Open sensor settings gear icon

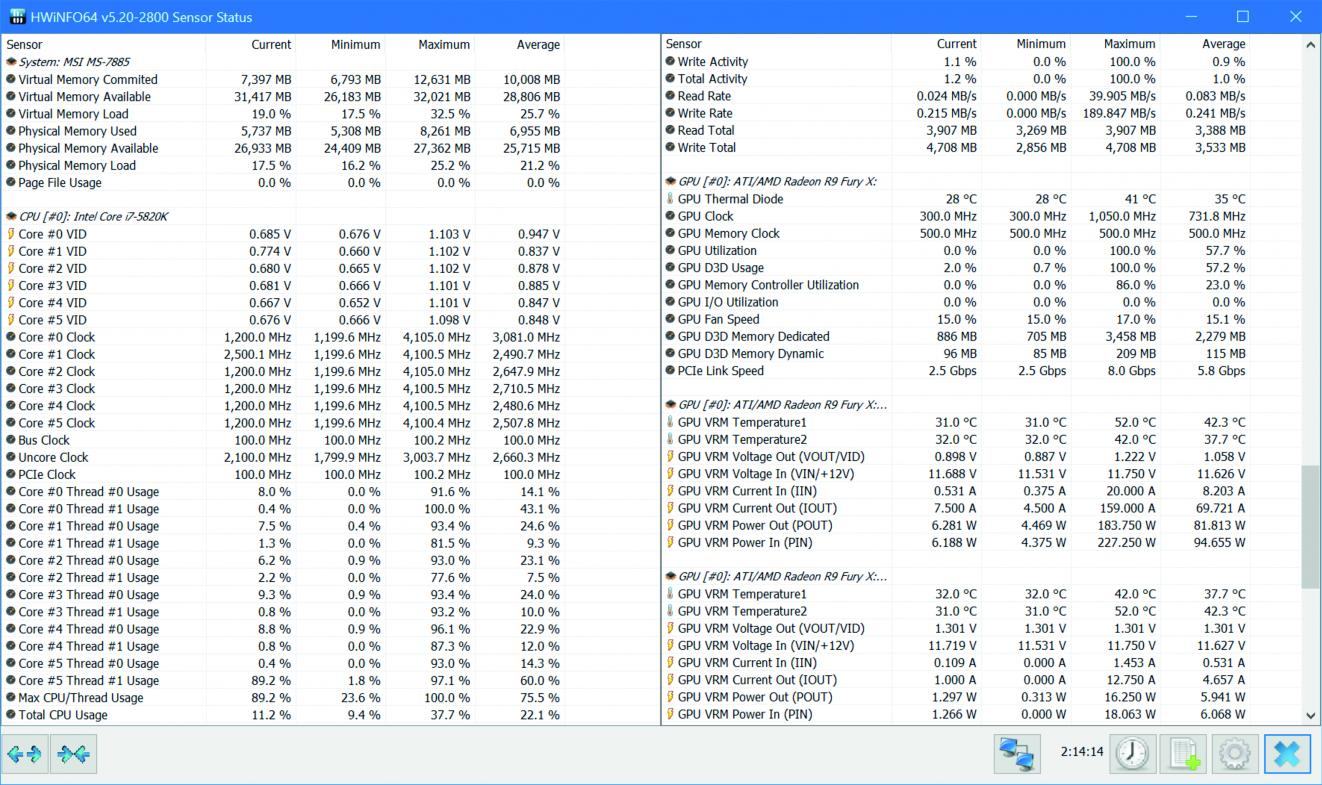1235,753
